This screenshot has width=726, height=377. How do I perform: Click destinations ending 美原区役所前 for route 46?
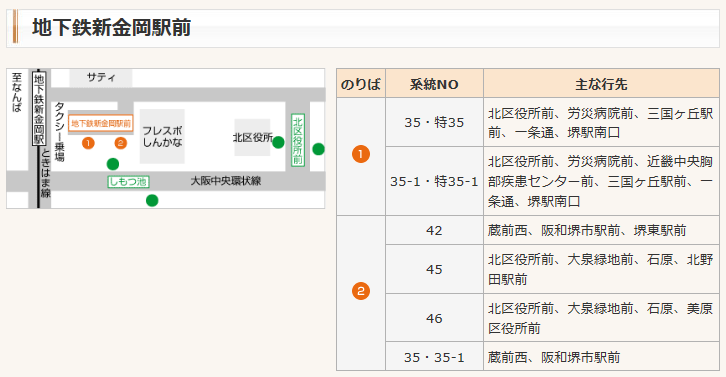[601, 318]
